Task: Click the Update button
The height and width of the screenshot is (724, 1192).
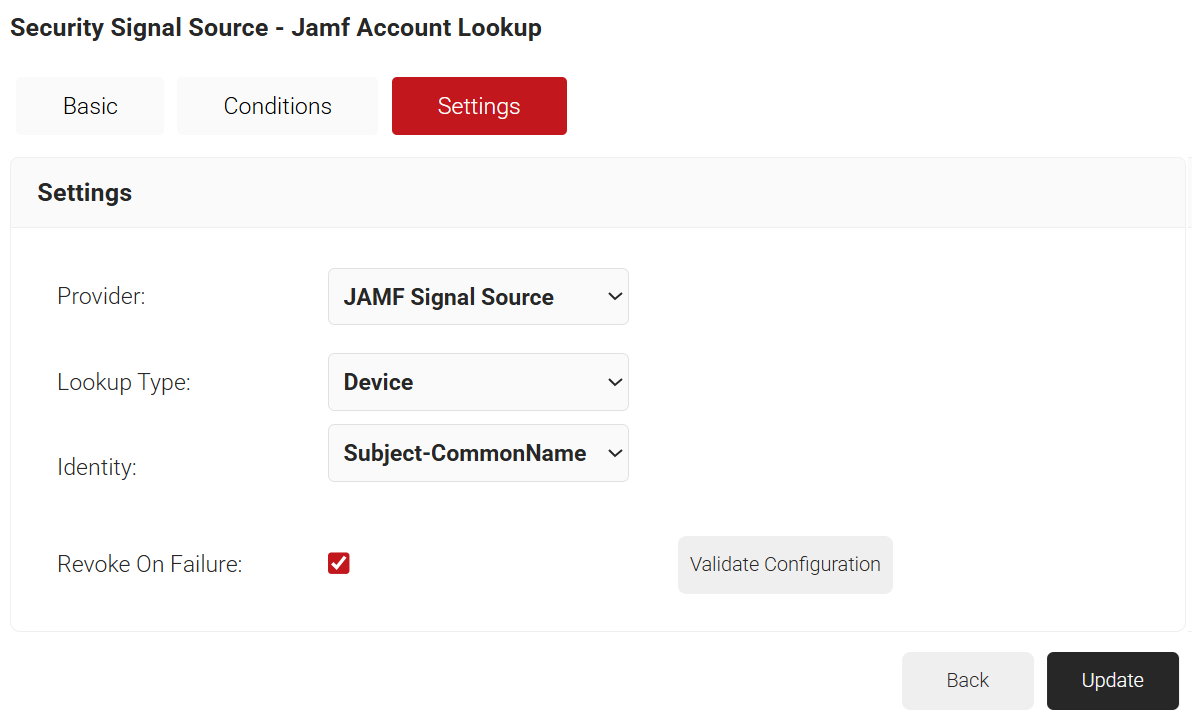Action: click(x=1112, y=681)
